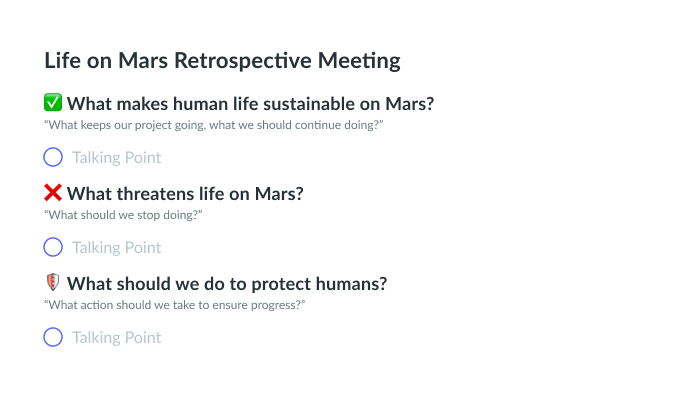Screen dimensions: 684x396
Task: Check the circle under protect humans section
Action: pos(53,337)
